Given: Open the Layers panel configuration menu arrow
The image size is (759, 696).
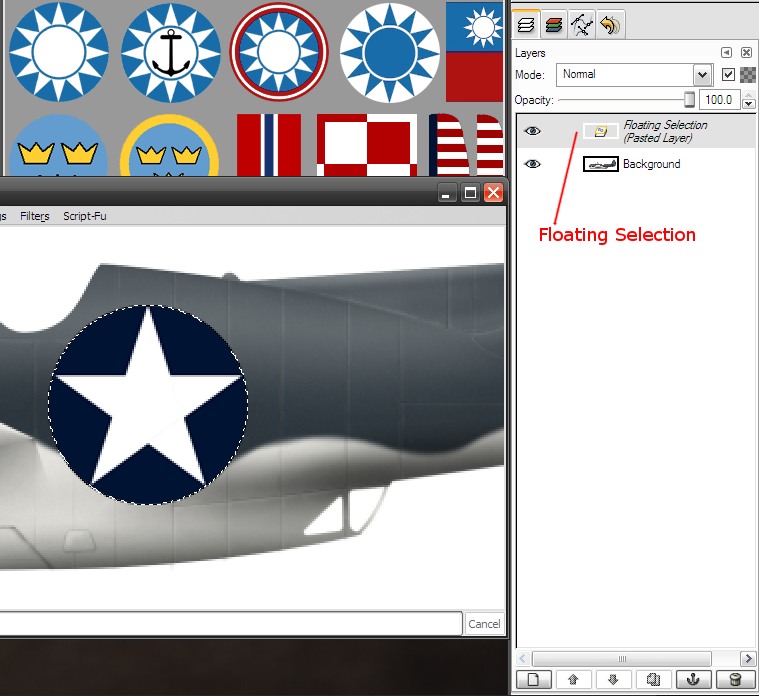Looking at the screenshot, I should click(726, 52).
